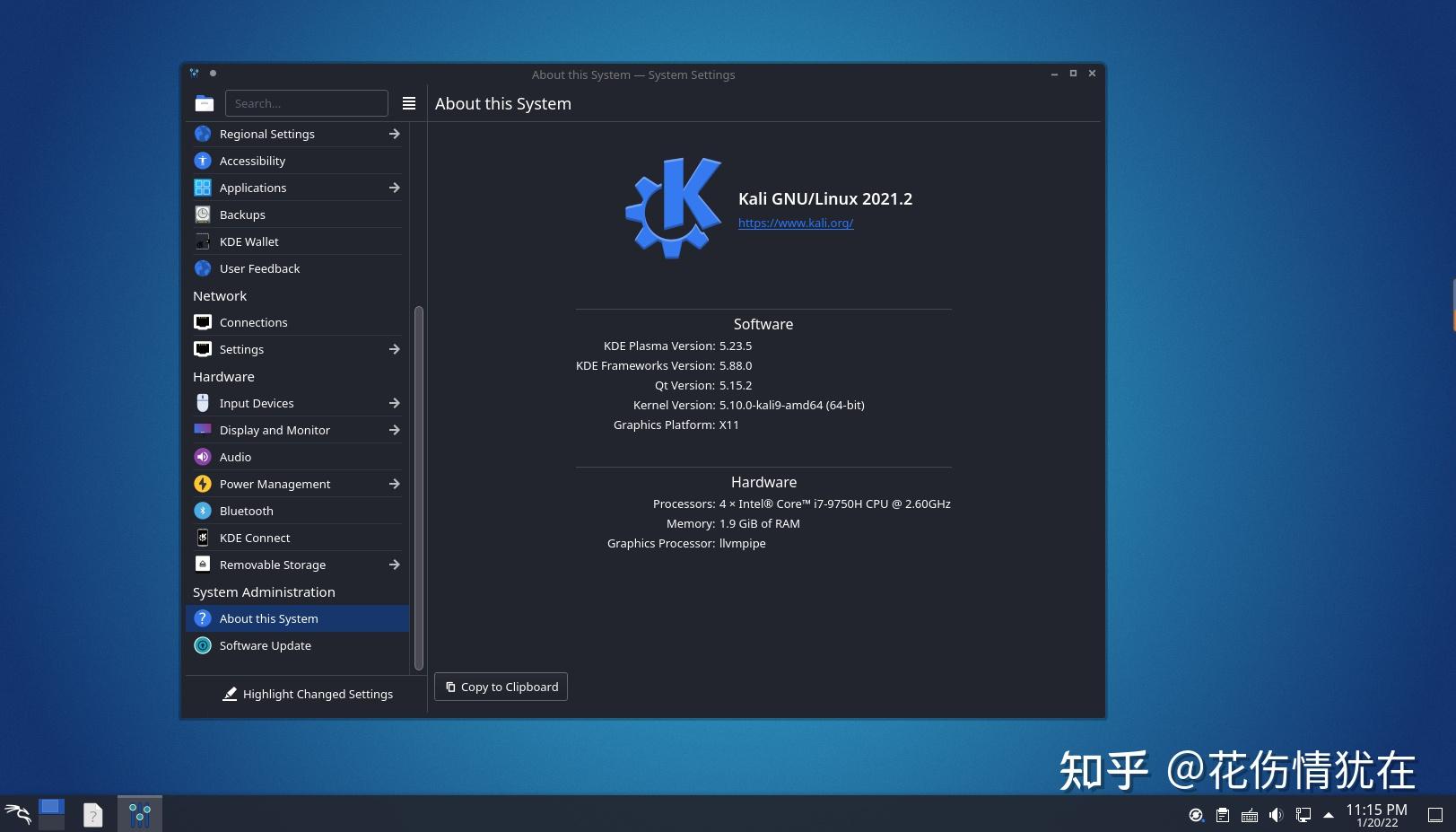Open the clipboard manager tray icon
Screen dimensions: 1456x832
point(1223,814)
